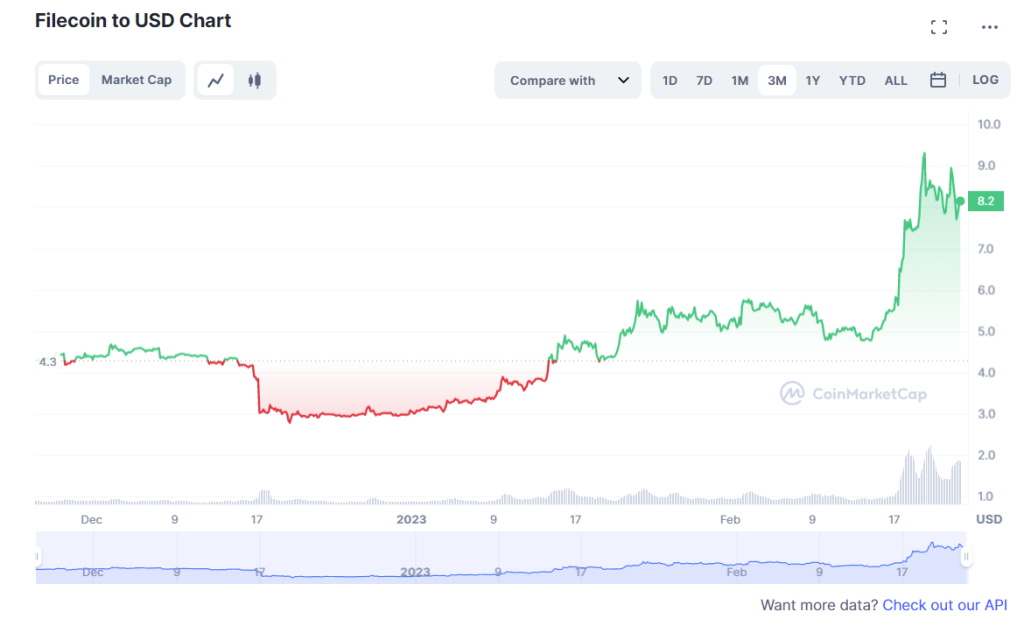The image size is (1024, 626).
Task: Open the fullscreen chart view icon
Action: click(938, 27)
